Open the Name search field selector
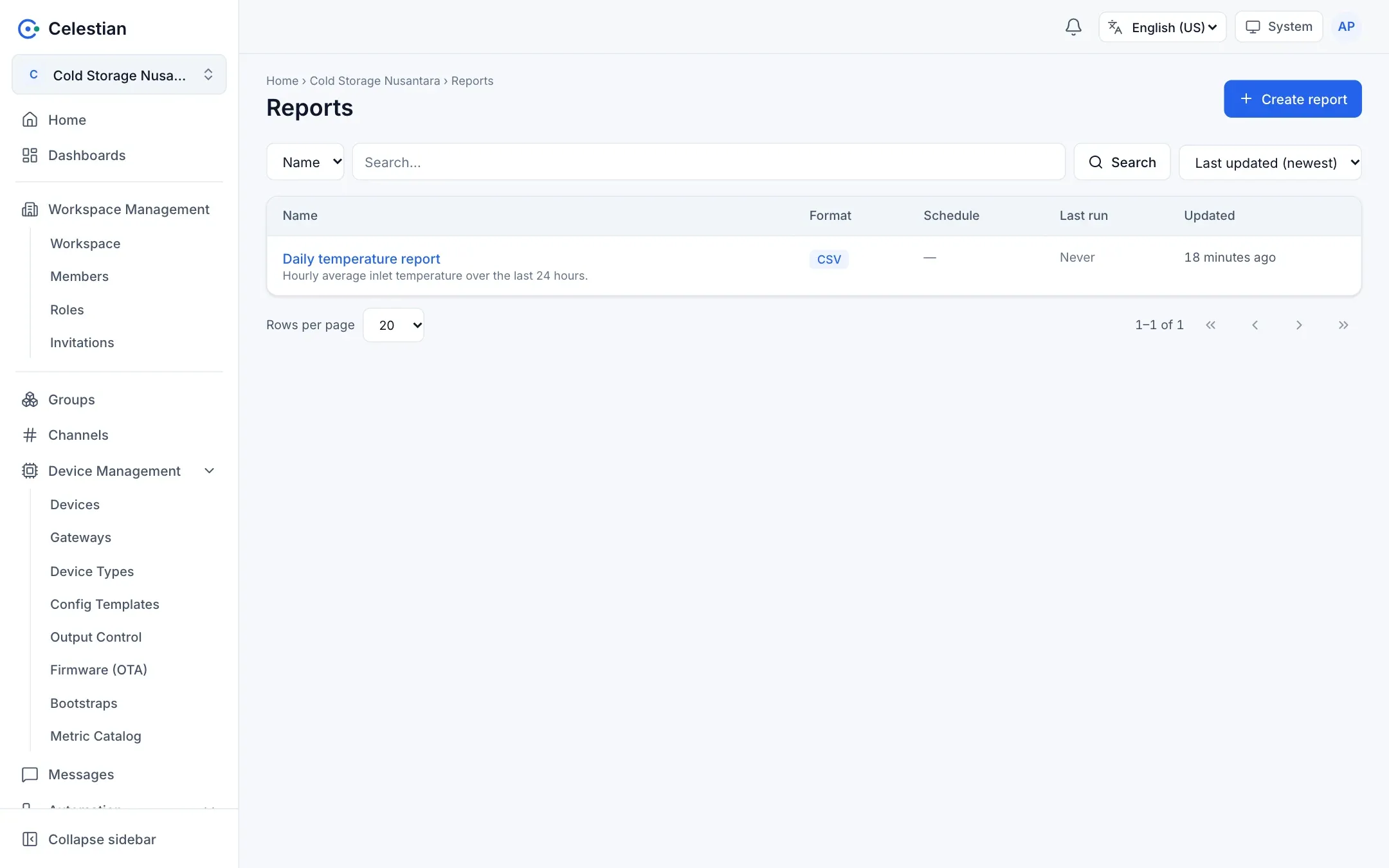The image size is (1389, 868). 305,162
